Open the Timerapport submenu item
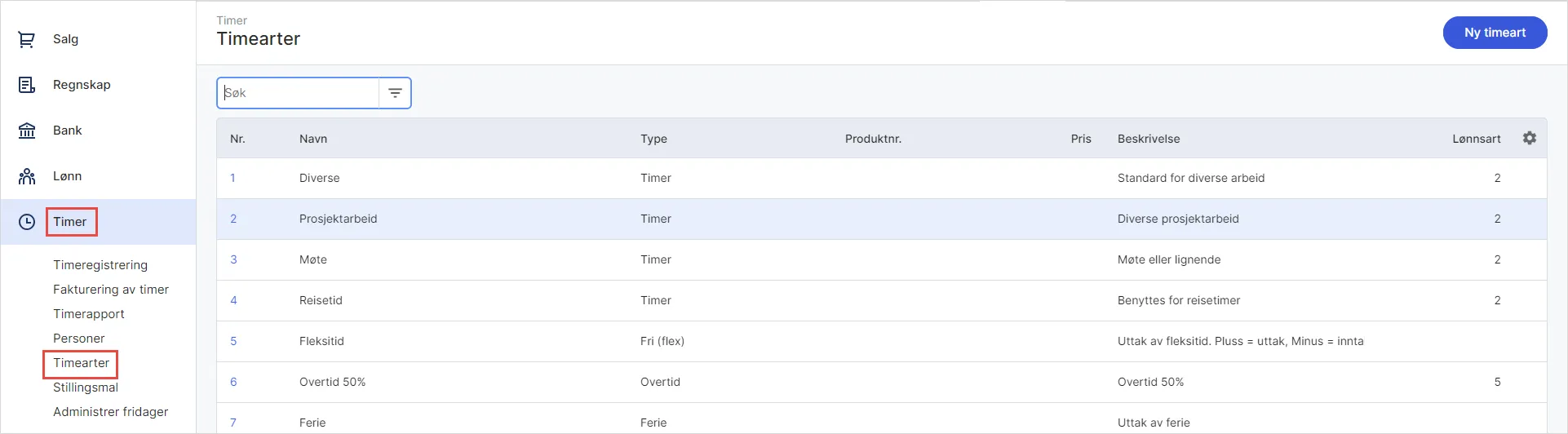The height and width of the screenshot is (434, 1568). pyautogui.click(x=89, y=314)
